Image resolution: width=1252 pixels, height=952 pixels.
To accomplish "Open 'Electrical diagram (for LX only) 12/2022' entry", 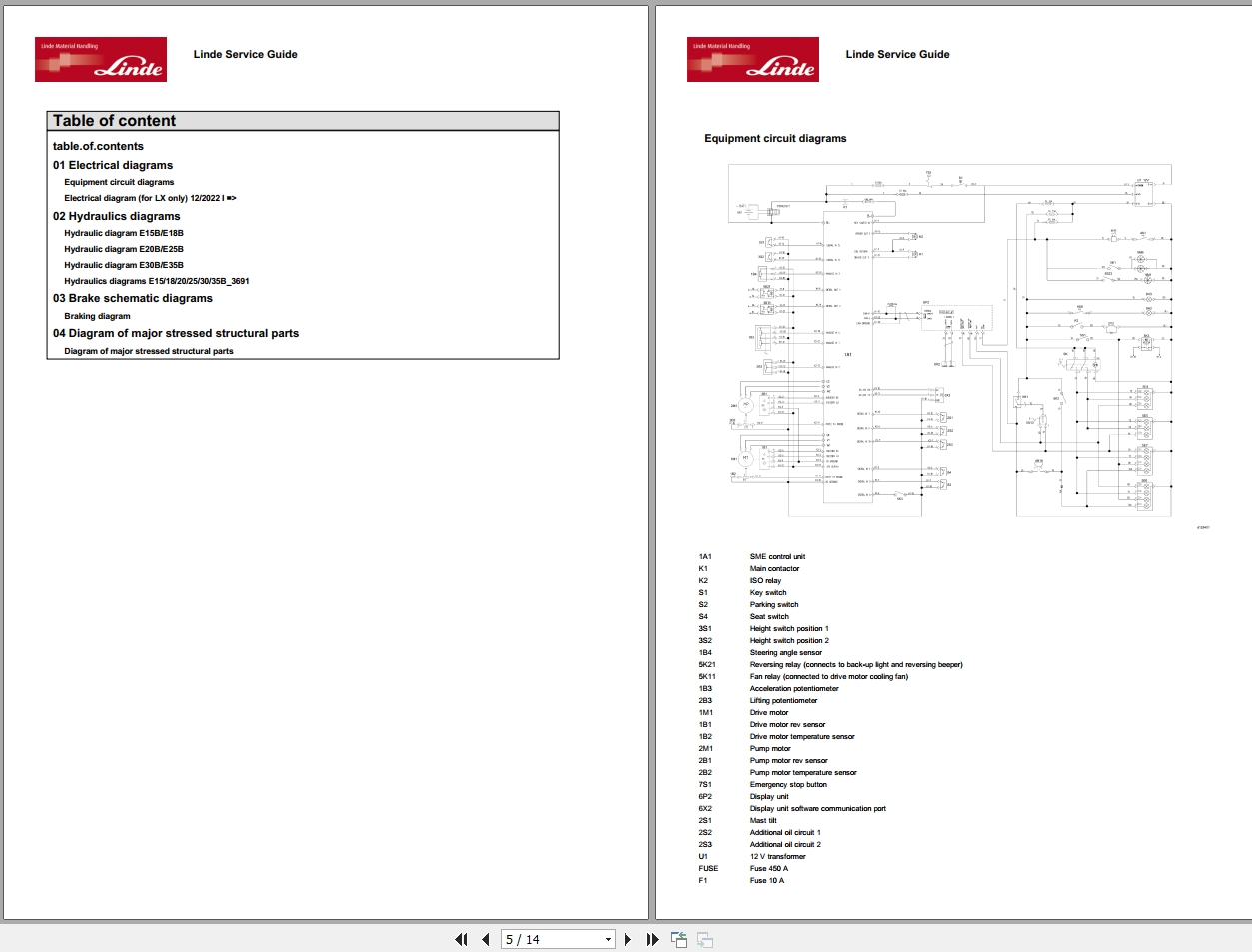I will click(150, 198).
